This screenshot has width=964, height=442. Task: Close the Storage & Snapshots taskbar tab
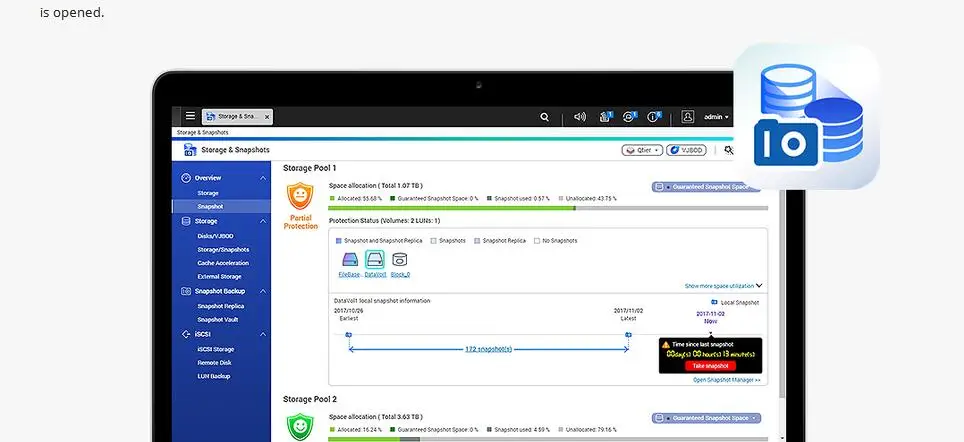pyautogui.click(x=267, y=116)
